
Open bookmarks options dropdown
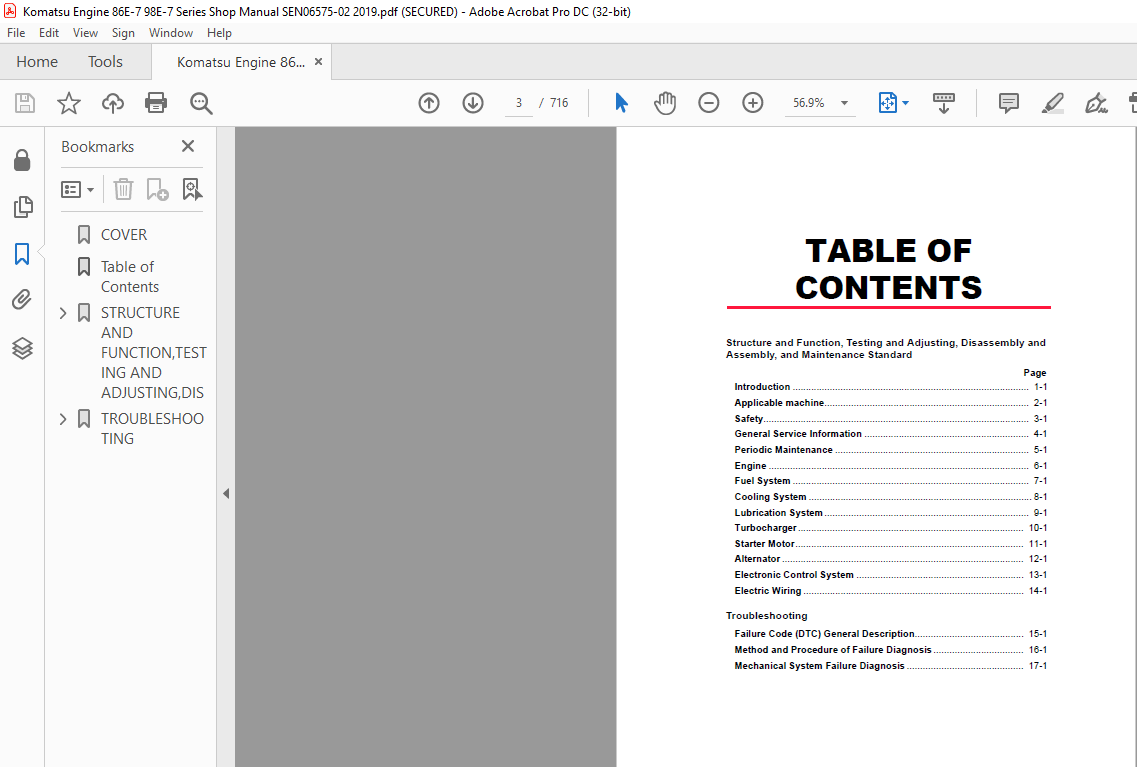(x=78, y=189)
